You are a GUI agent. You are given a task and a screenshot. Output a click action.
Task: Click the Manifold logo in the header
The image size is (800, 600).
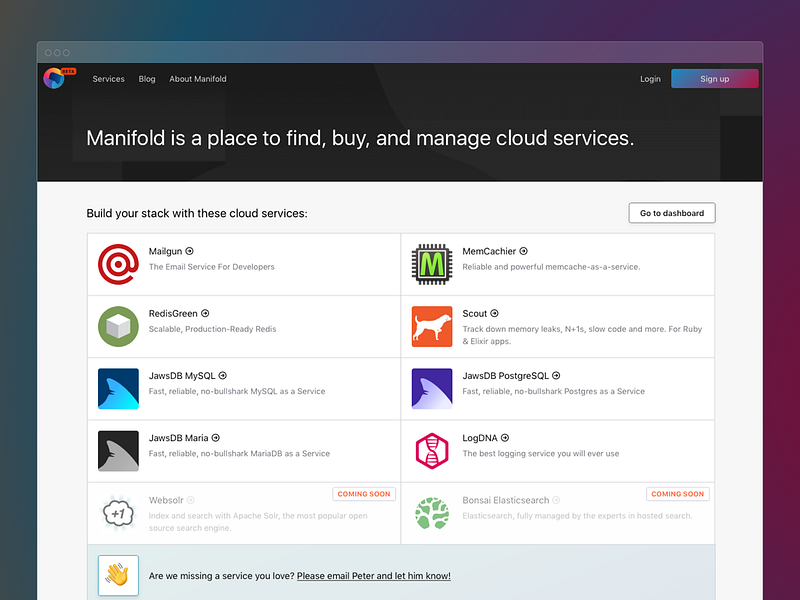click(54, 78)
